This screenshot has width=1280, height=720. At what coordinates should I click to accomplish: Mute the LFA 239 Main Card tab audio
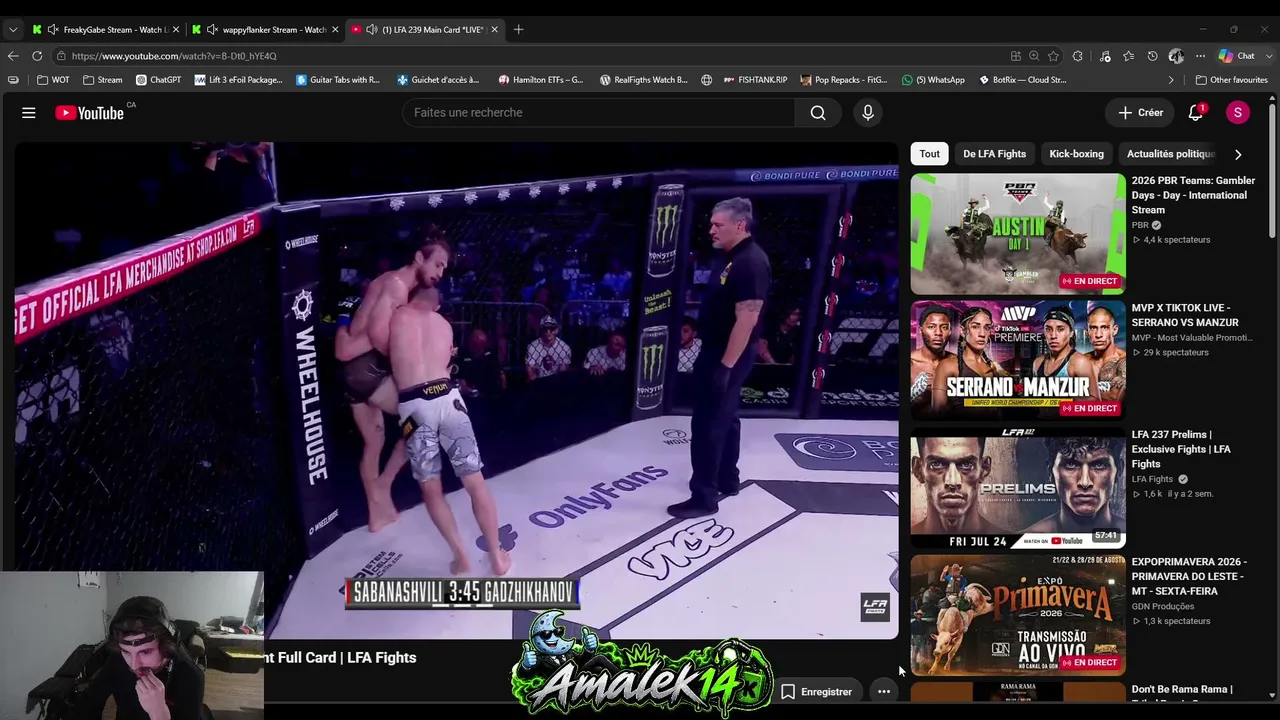[372, 30]
